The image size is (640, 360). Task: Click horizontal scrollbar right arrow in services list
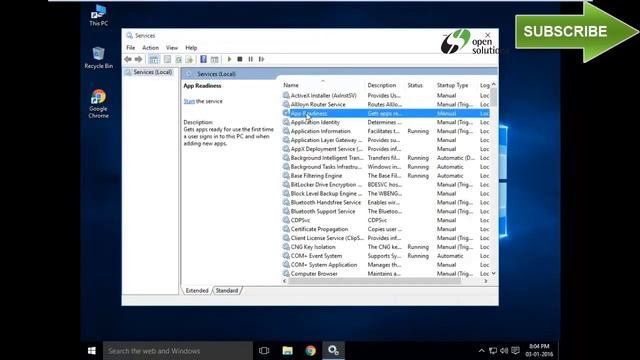pos(486,281)
